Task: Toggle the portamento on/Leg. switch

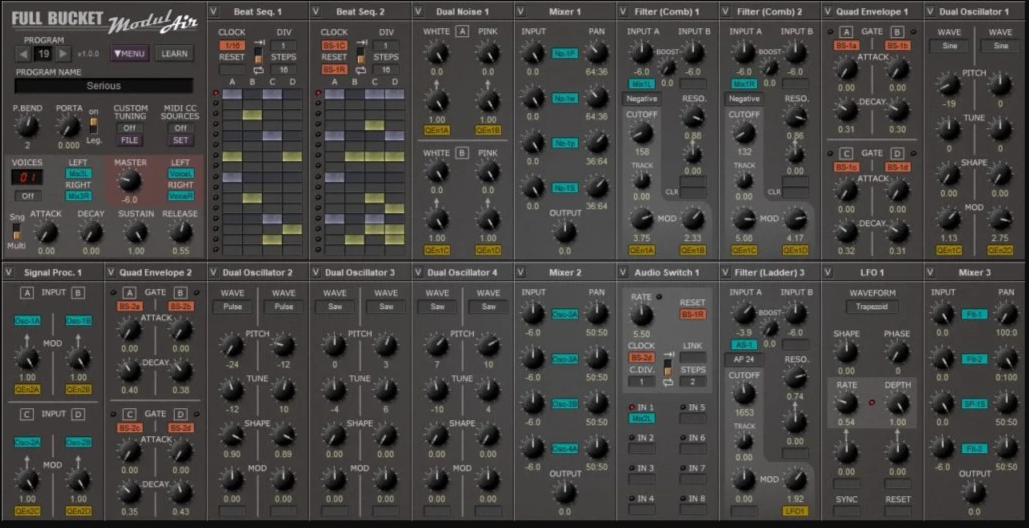Action: (x=94, y=124)
